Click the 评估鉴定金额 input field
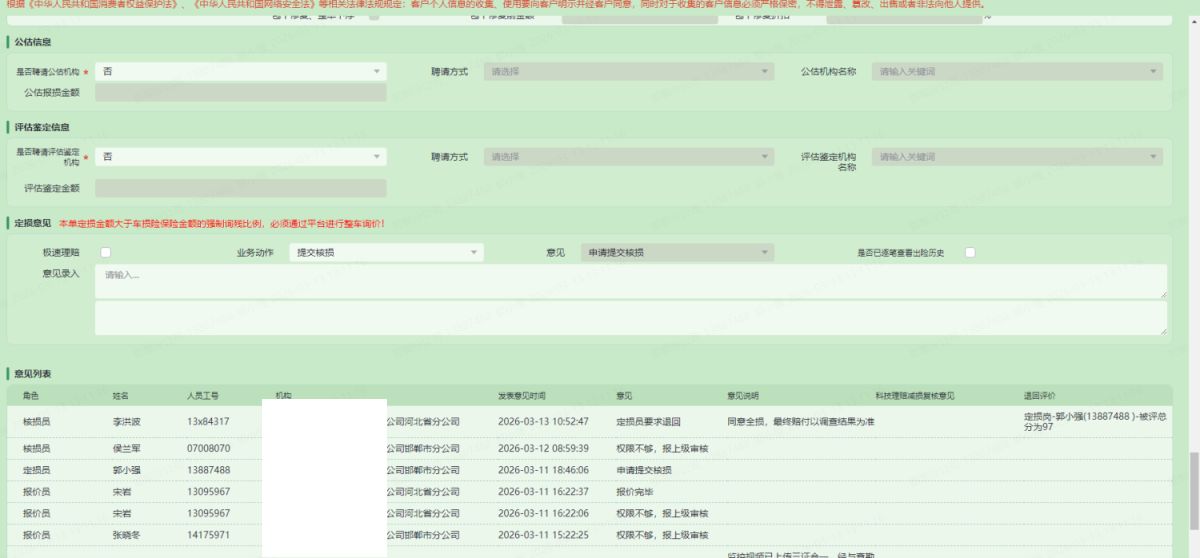1200x558 pixels. (240, 188)
